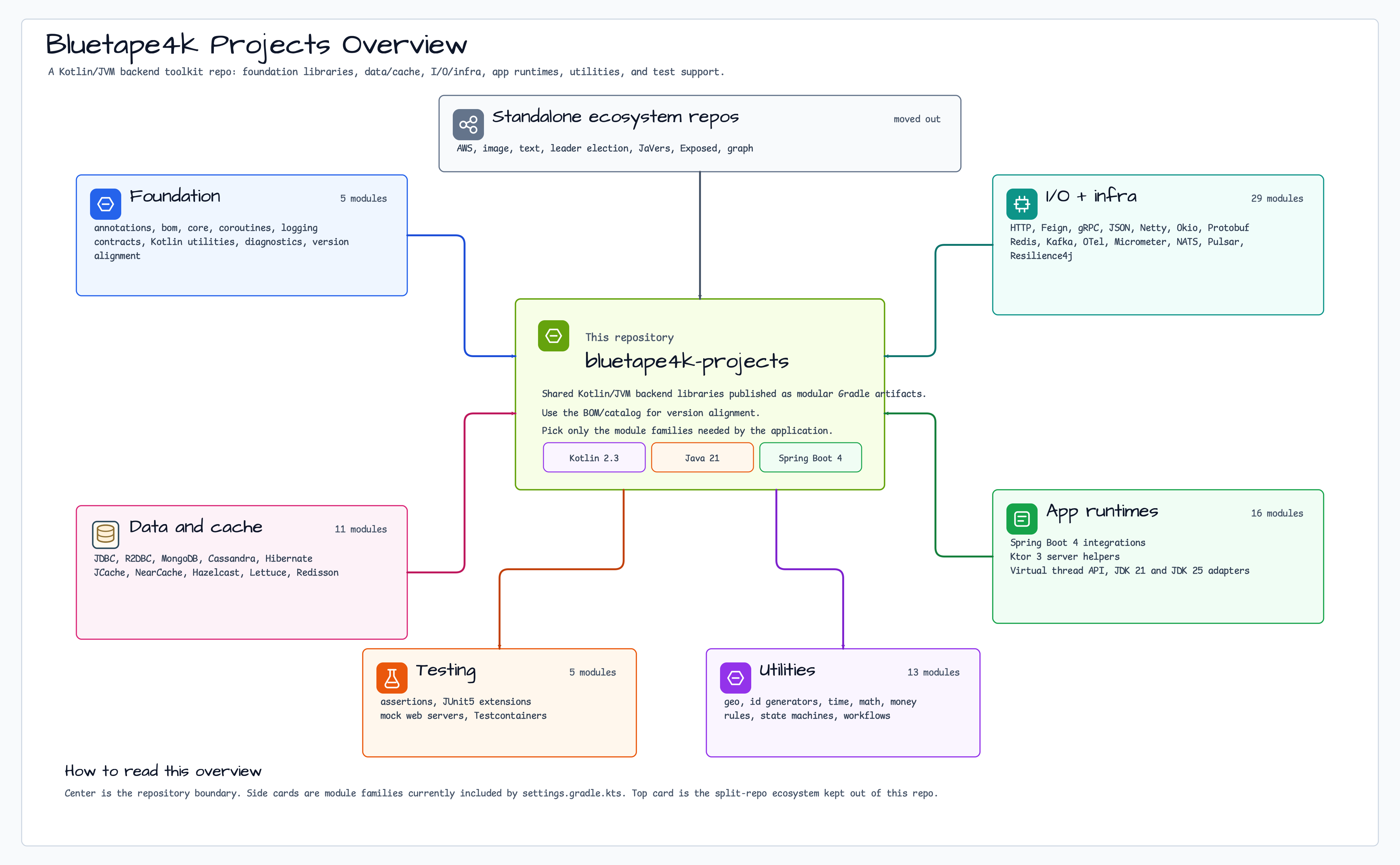The image size is (1400, 865).
Task: Click the purple hexagon Utilities icon
Action: pyautogui.click(x=736, y=678)
